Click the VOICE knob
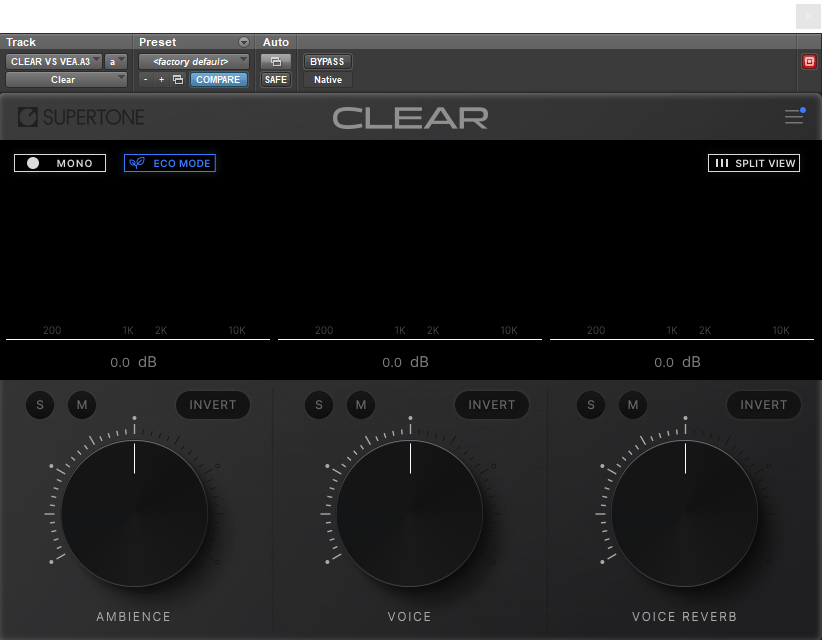 410,513
